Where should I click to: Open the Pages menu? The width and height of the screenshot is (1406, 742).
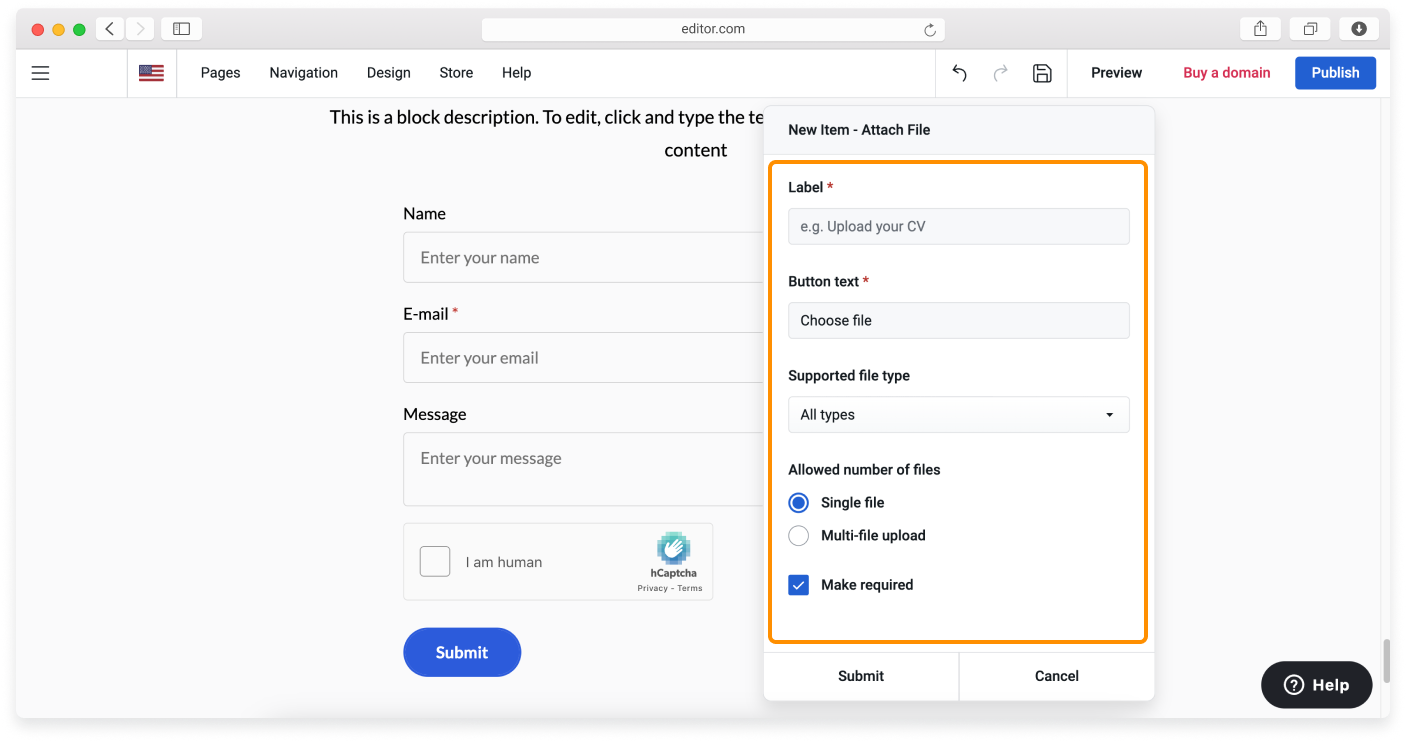pyautogui.click(x=220, y=73)
